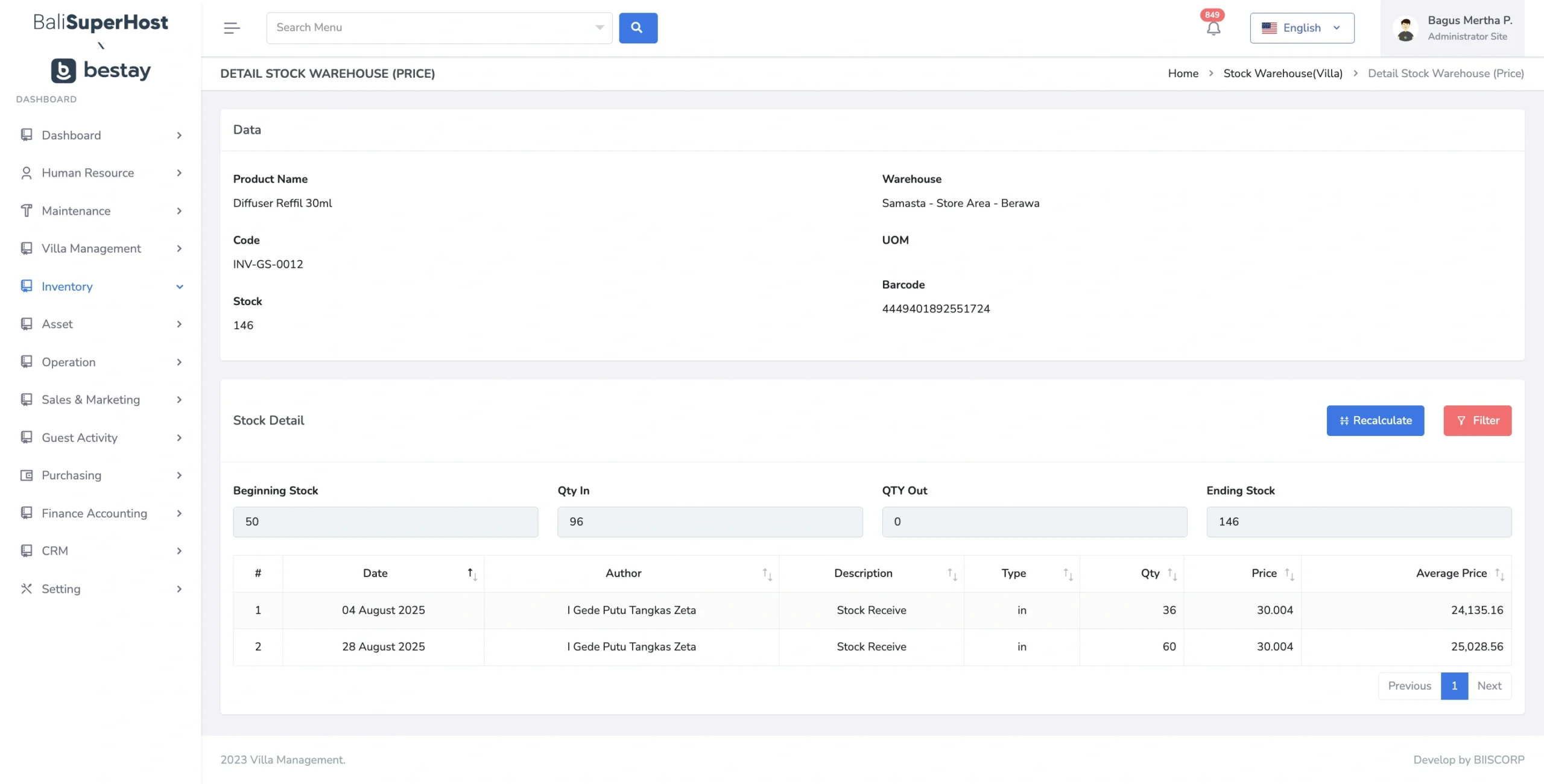Expand Guest Activity submenu chevron

(179, 438)
